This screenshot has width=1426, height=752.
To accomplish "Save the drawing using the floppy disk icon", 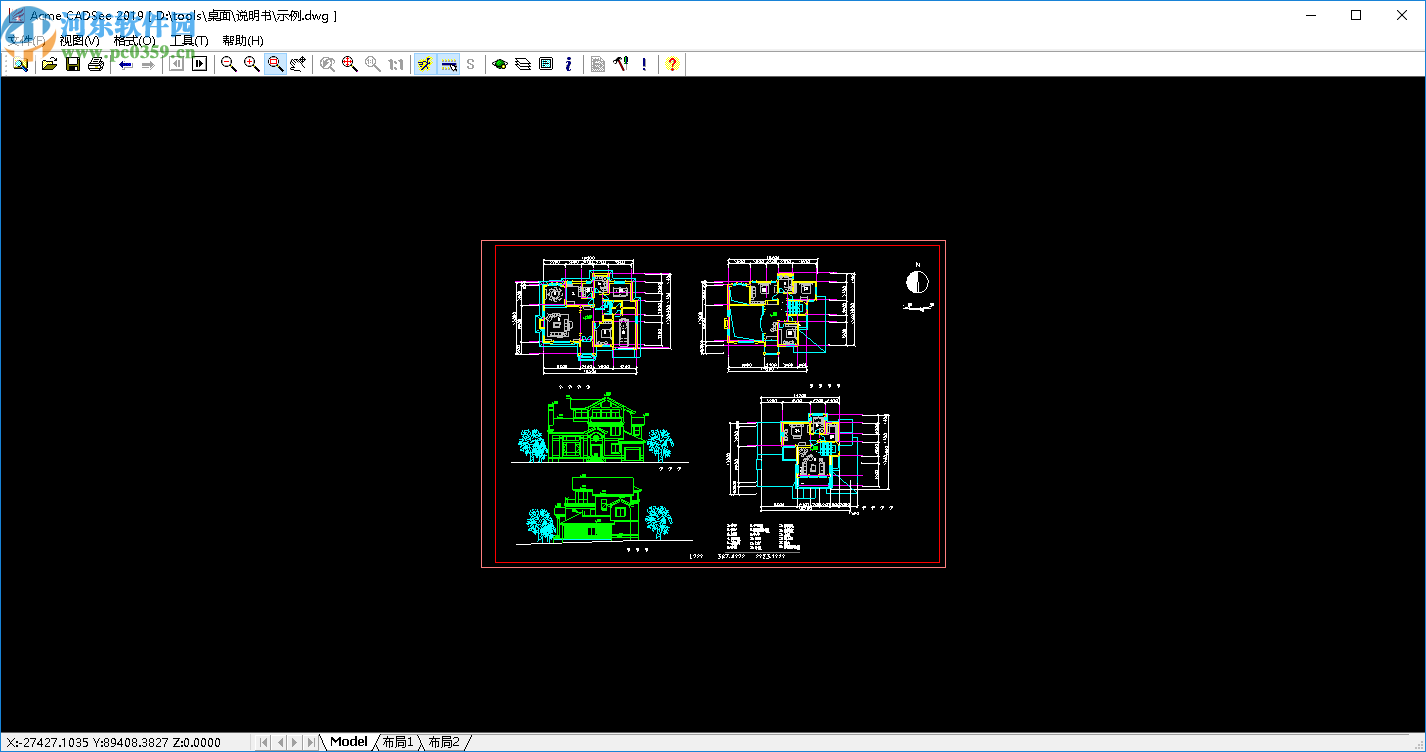I will point(73,64).
